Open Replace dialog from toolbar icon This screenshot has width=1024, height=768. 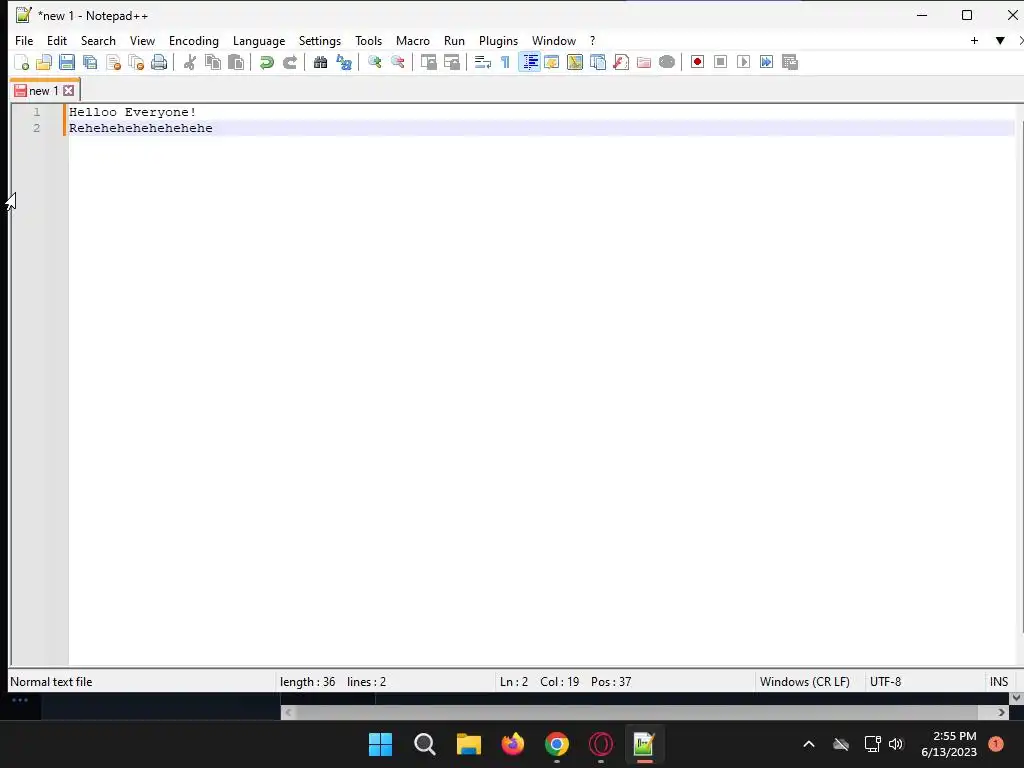[344, 62]
